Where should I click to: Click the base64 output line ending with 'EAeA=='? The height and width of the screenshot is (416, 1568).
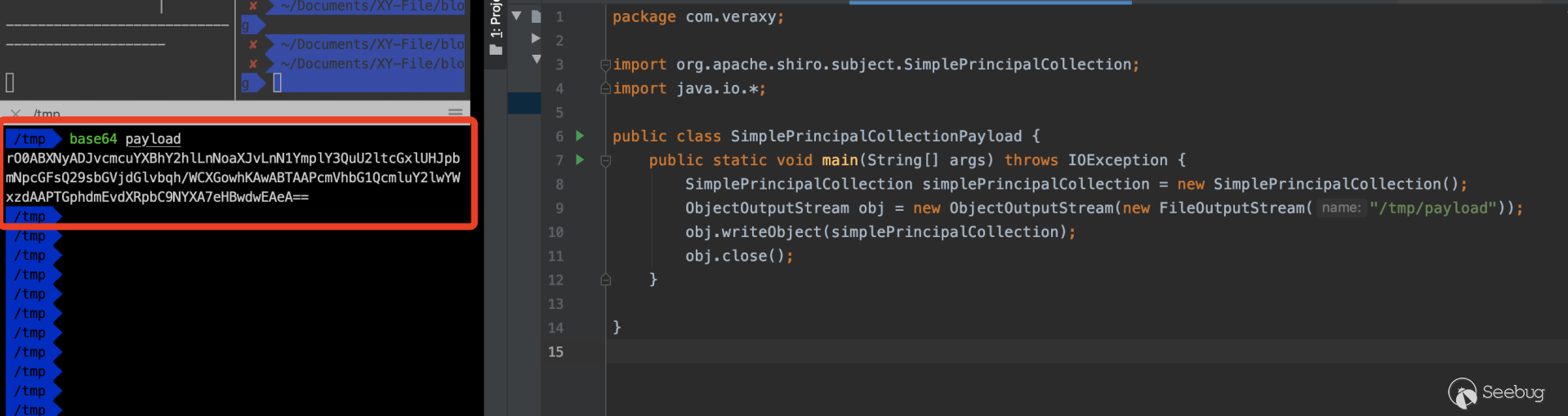157,197
